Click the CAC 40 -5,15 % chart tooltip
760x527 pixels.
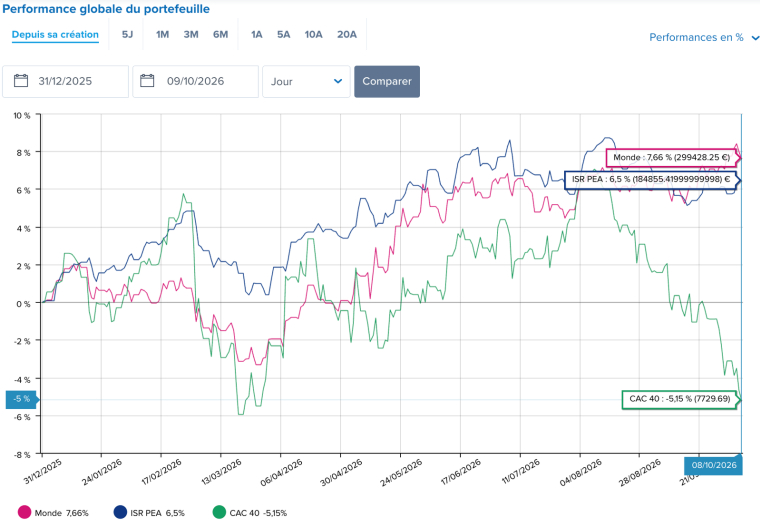click(680, 399)
